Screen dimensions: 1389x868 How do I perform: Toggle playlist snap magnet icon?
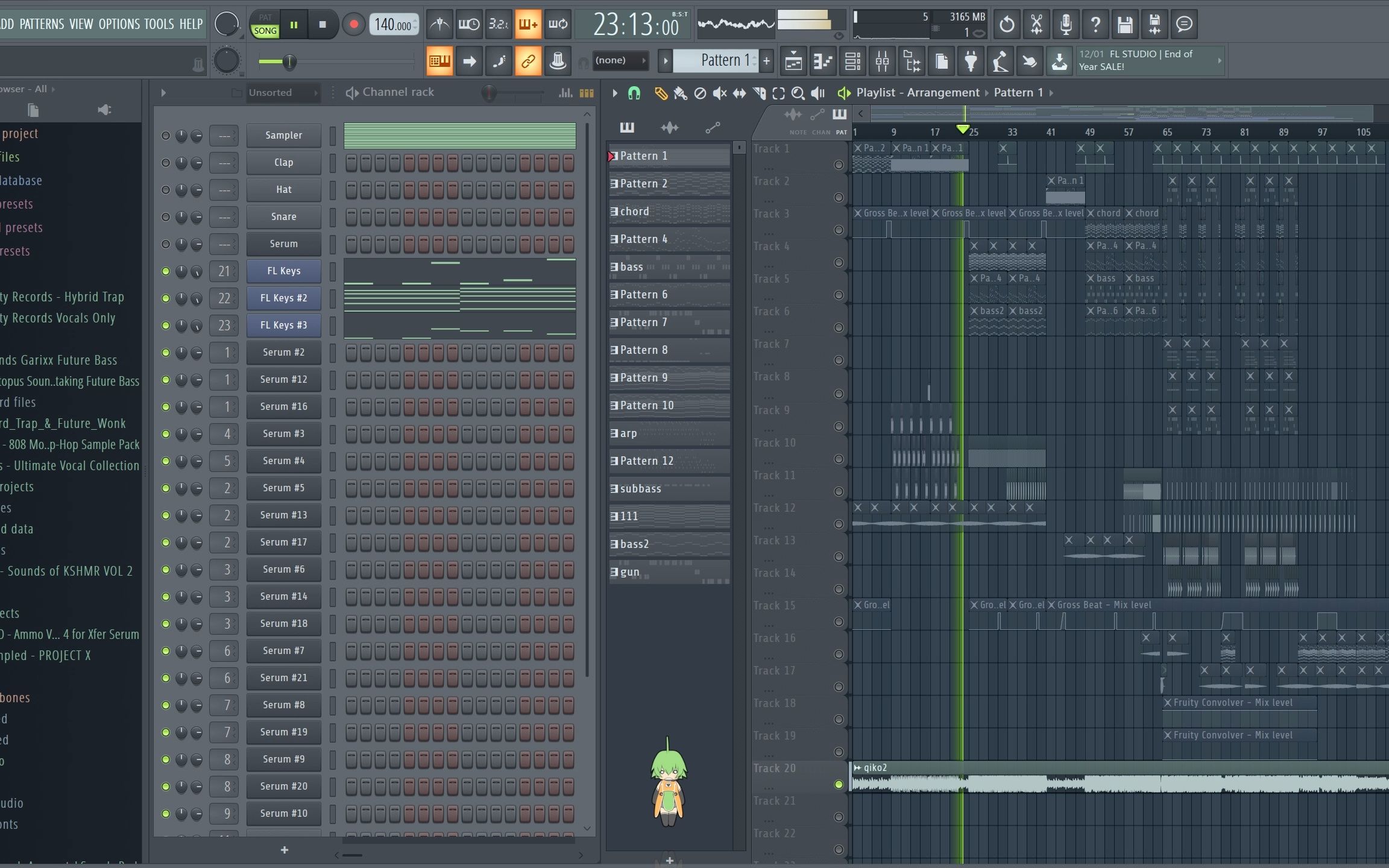coord(634,93)
